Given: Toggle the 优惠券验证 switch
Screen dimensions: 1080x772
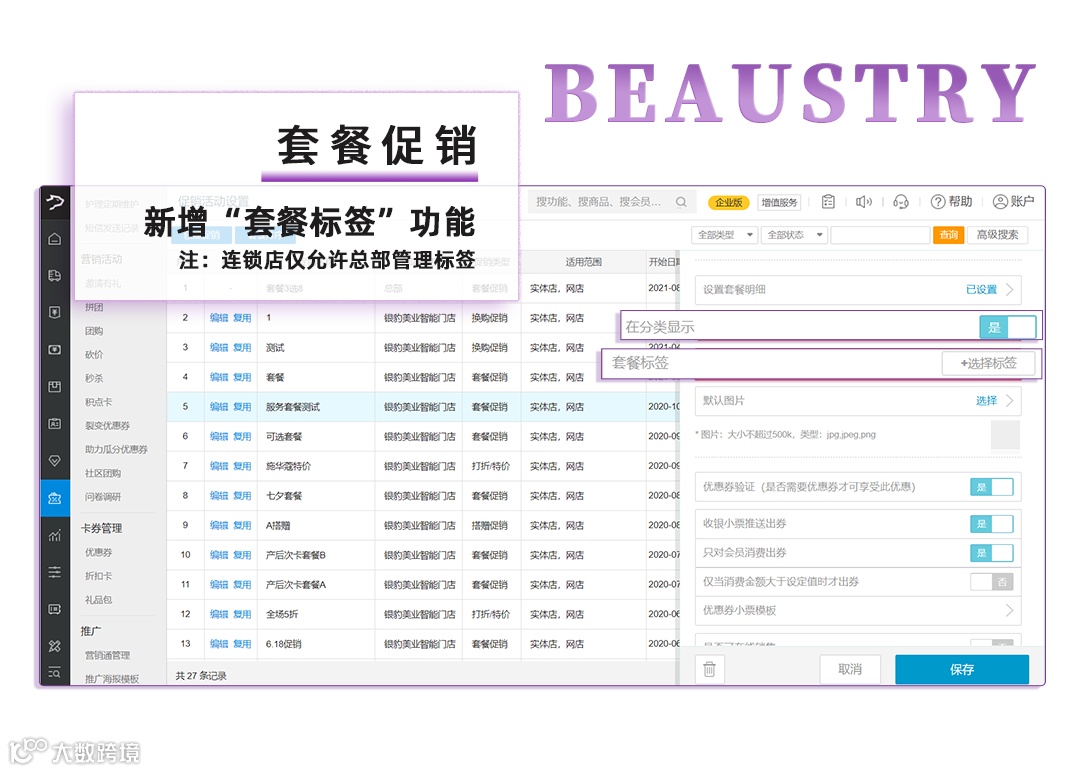Looking at the screenshot, I should coord(992,487).
